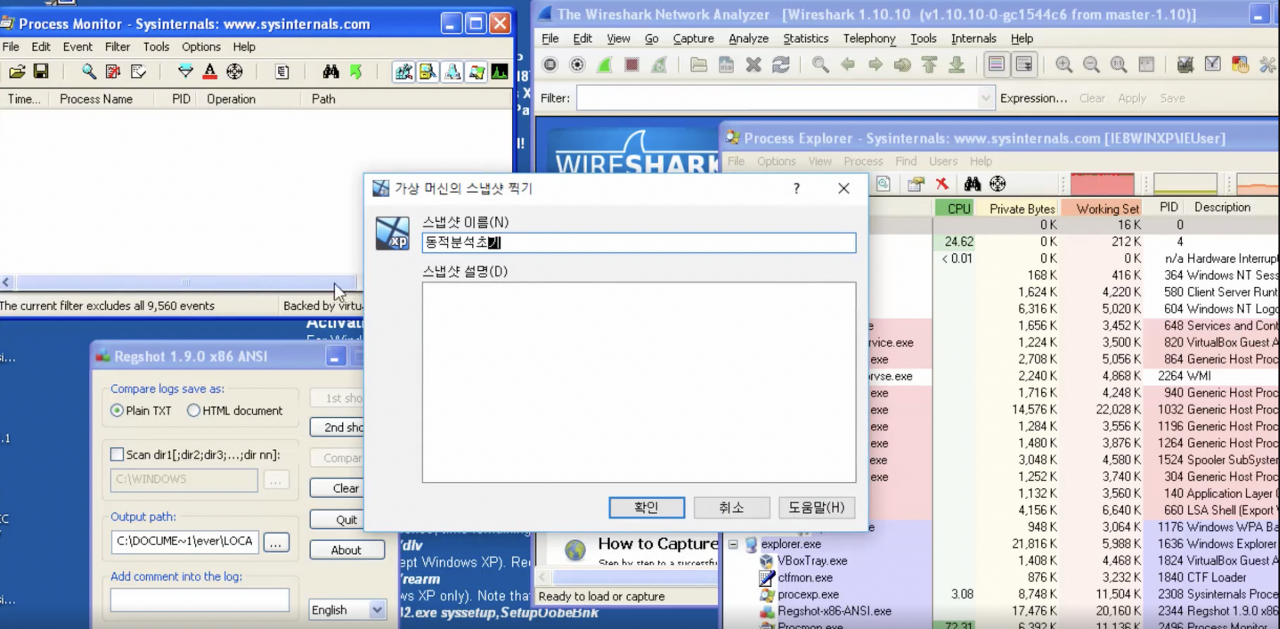This screenshot has height=629, width=1280.
Task: Open the Capture menu in Wireshark
Action: 693,38
